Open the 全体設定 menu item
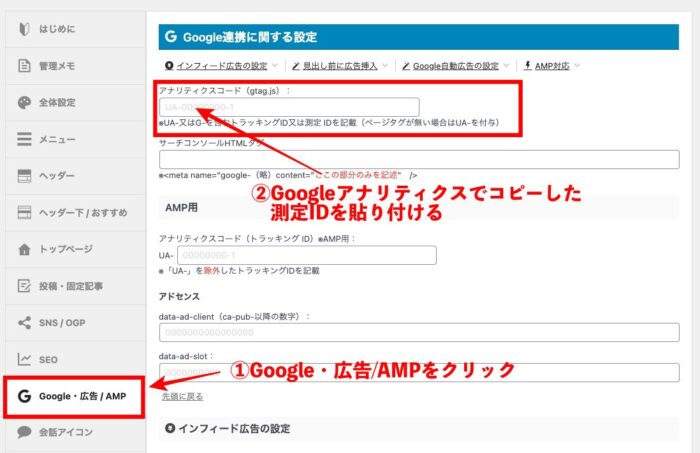 point(75,102)
